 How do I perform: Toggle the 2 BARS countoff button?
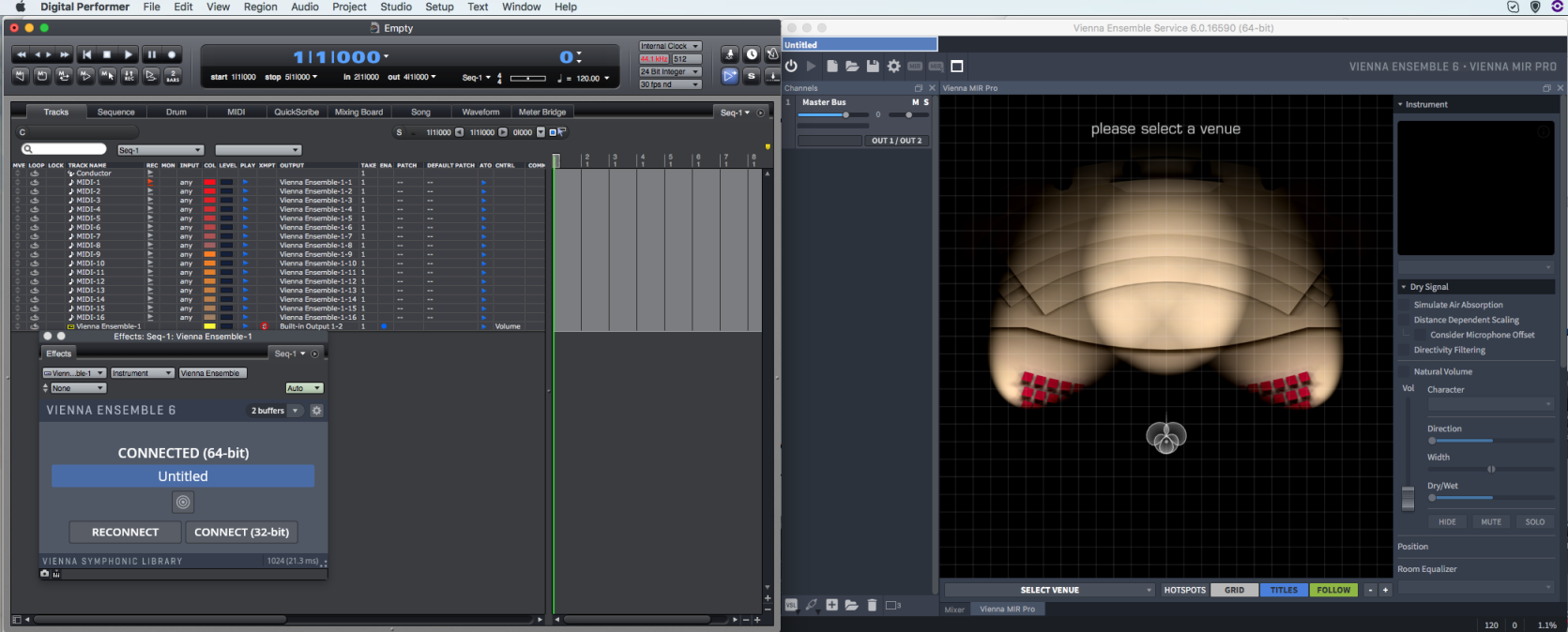[x=173, y=75]
